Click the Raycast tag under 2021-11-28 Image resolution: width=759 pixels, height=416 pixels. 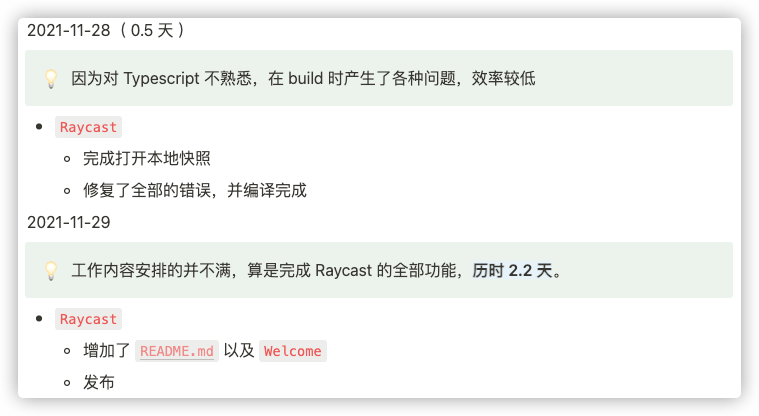click(x=88, y=127)
